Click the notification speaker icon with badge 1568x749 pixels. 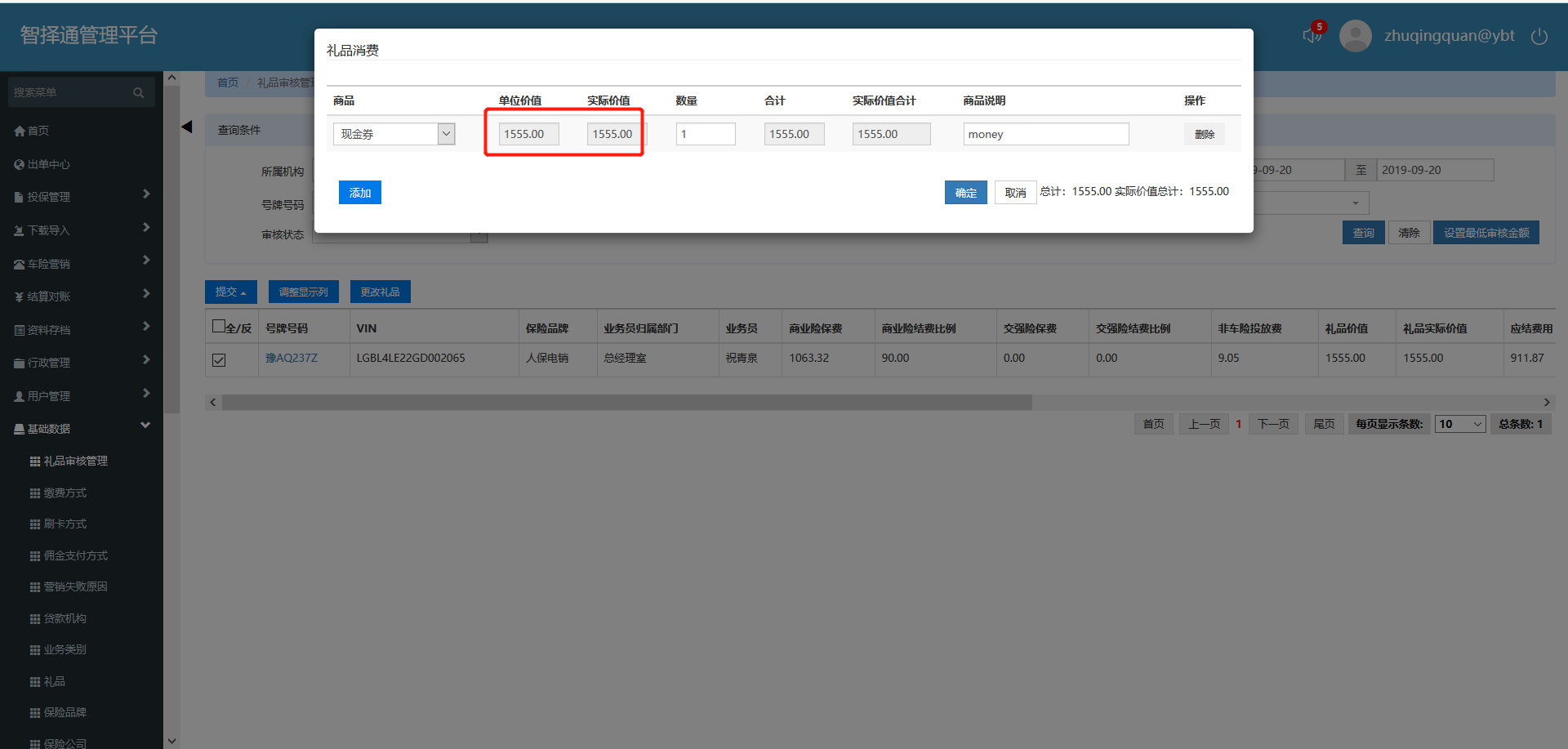coord(1312,34)
